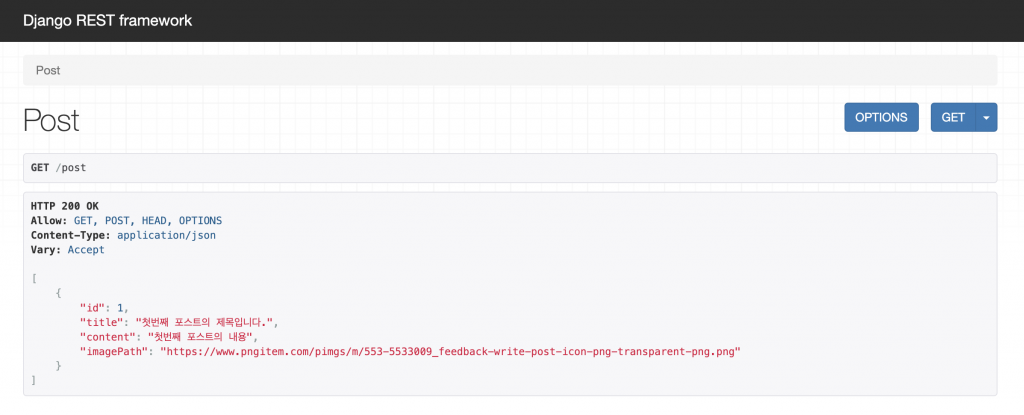Select the "id": 1 line

[x=104, y=307]
